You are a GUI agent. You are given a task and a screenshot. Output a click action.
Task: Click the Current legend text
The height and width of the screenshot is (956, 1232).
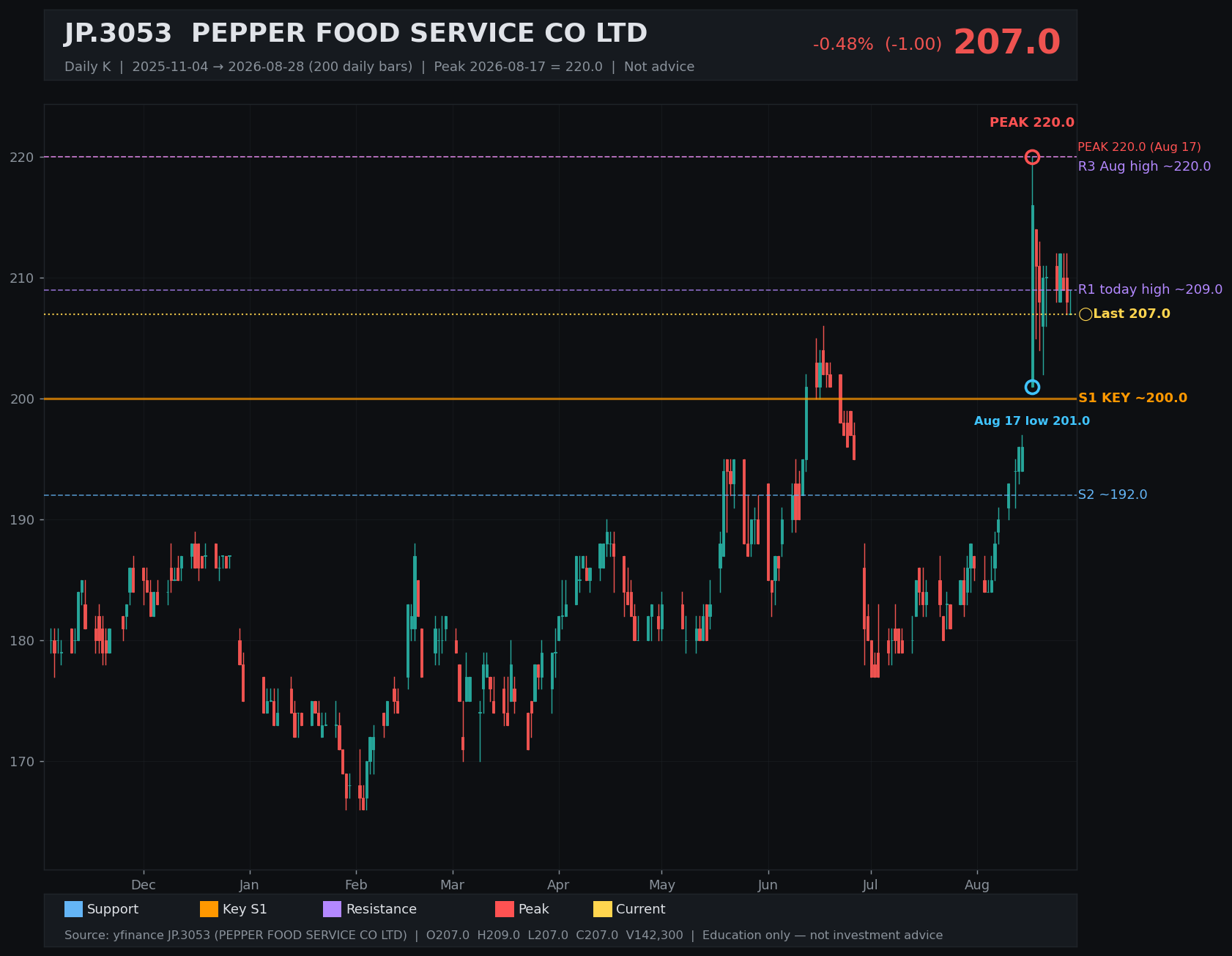point(641,909)
